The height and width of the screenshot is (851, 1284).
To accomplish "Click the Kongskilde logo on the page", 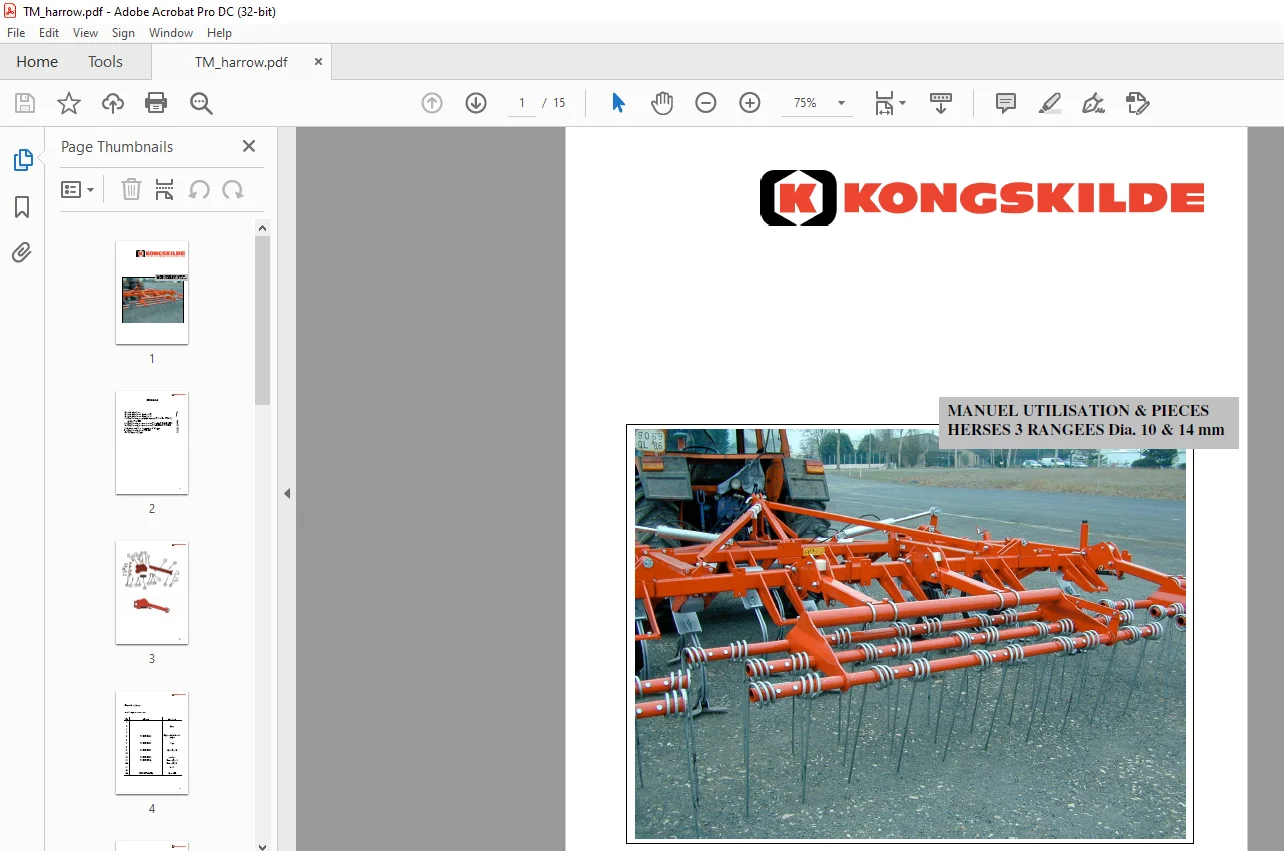I will pyautogui.click(x=982, y=198).
